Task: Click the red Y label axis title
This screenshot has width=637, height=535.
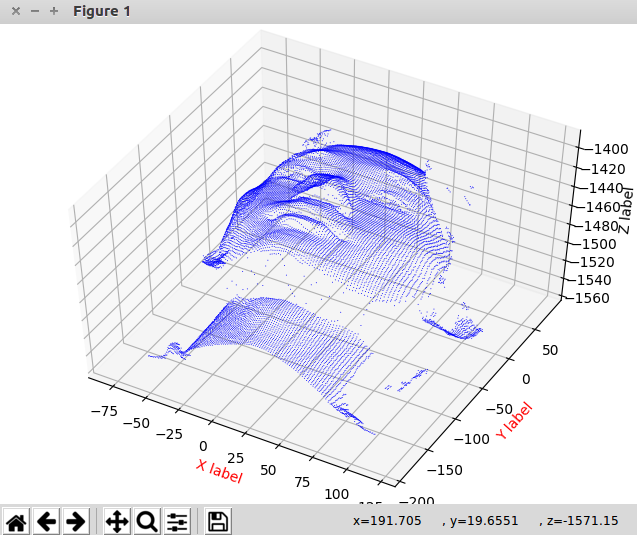Action: coord(514,421)
